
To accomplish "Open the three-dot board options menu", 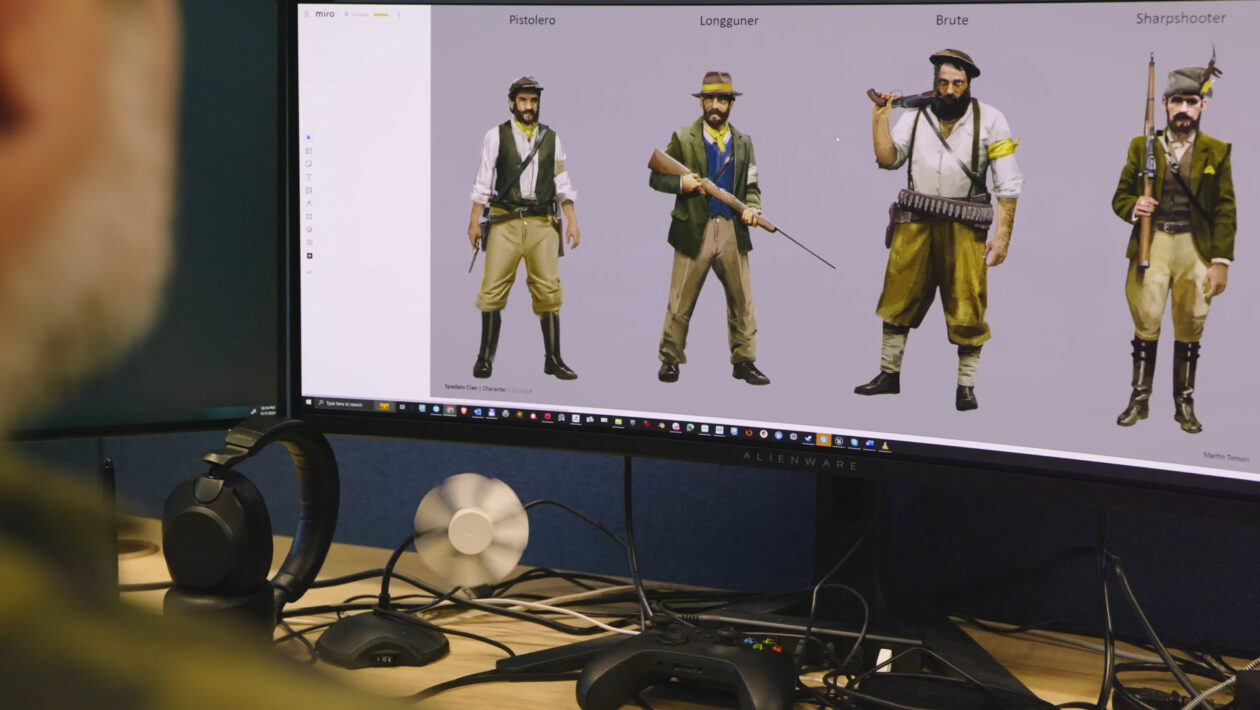I will (398, 15).
